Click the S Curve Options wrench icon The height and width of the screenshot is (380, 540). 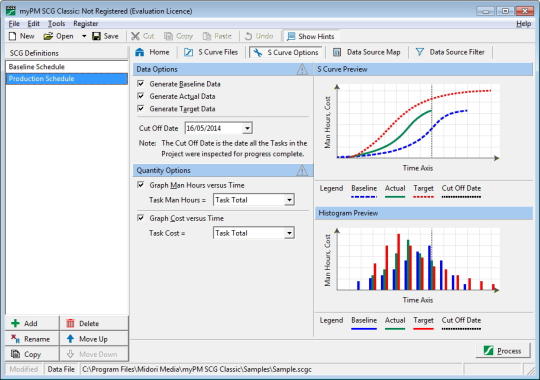point(257,52)
